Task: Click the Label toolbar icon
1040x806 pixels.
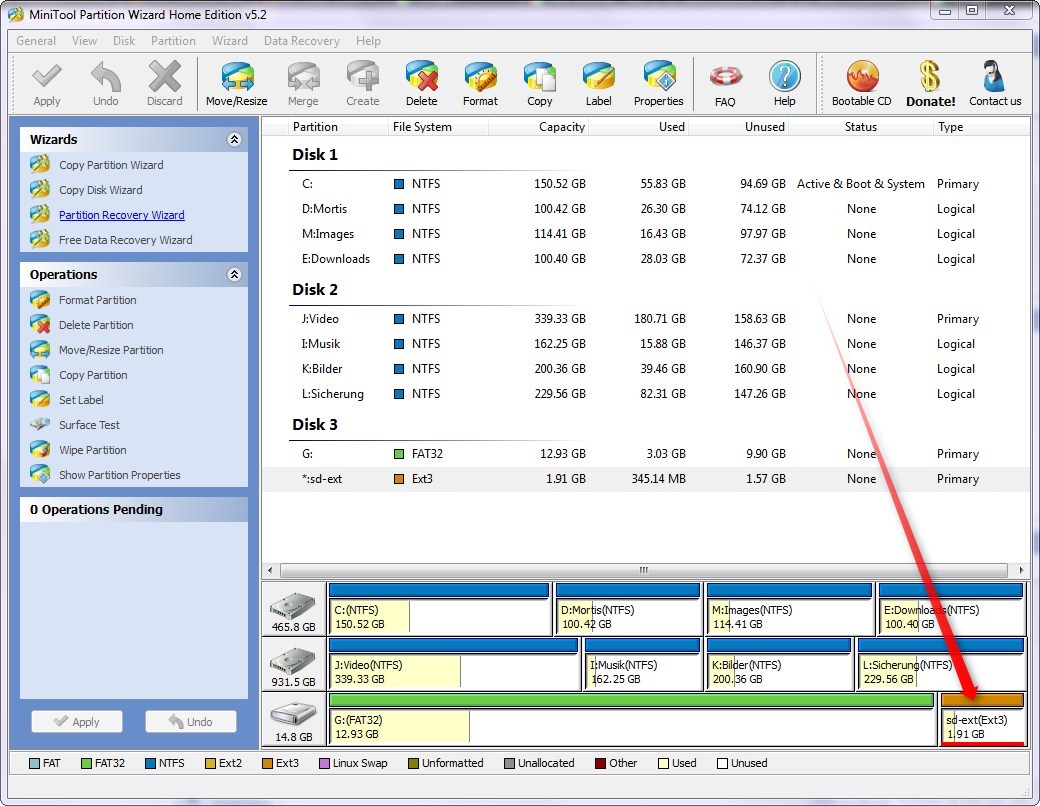Action: [598, 84]
